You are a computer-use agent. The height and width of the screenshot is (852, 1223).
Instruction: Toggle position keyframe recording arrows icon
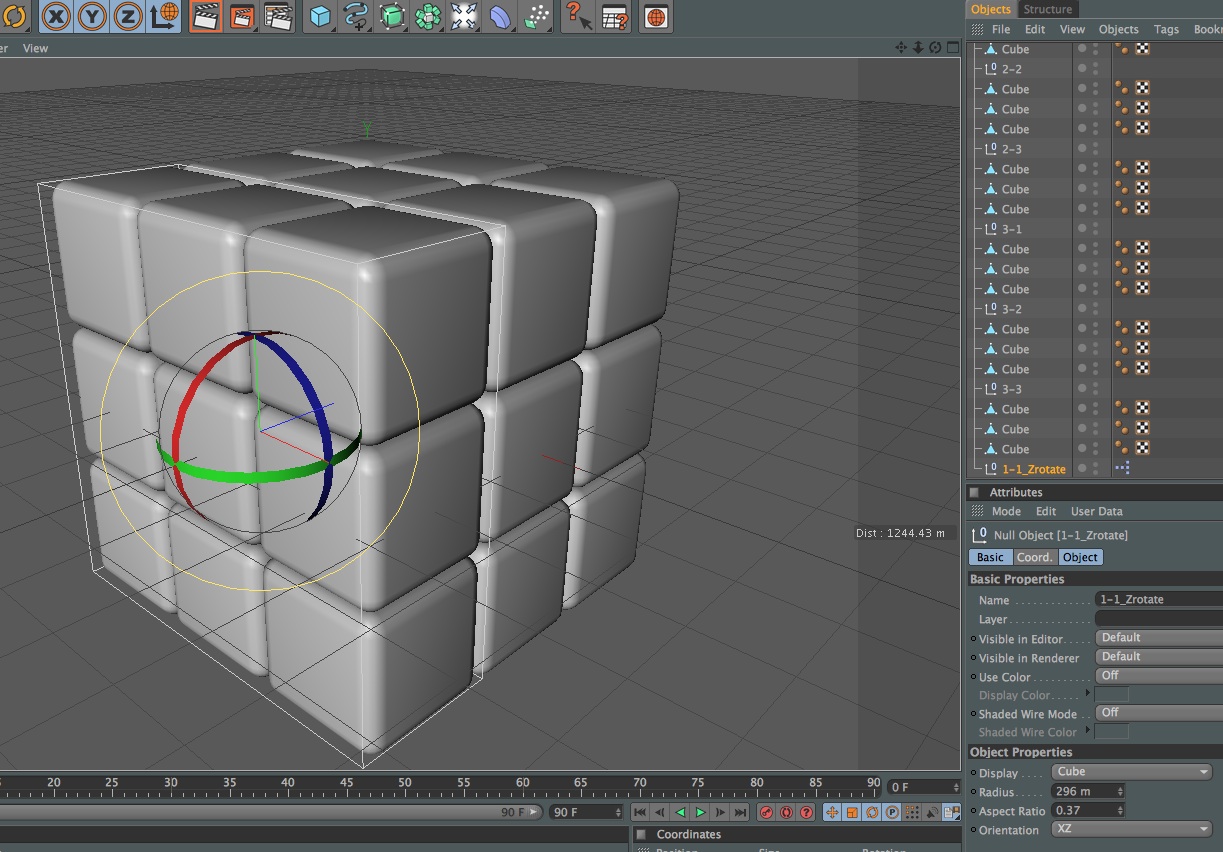click(832, 812)
